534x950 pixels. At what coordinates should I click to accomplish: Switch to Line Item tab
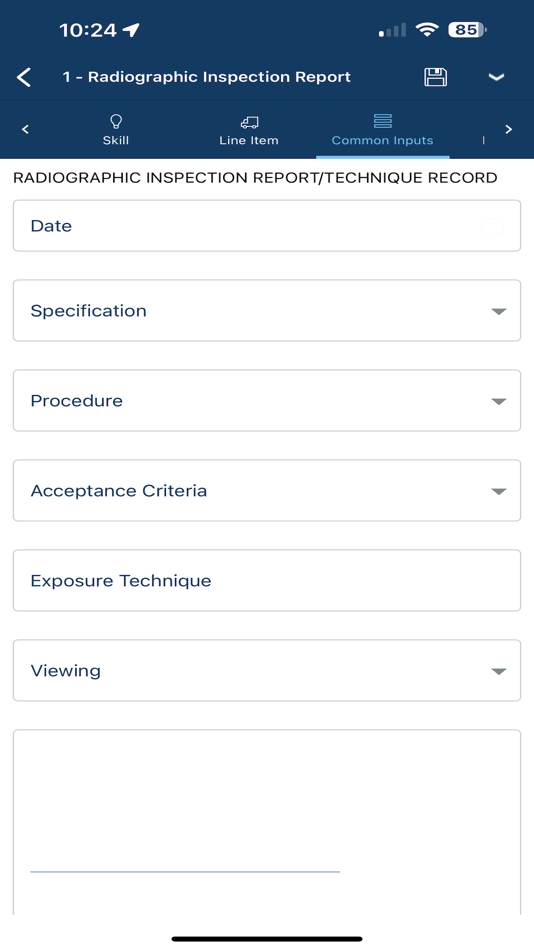pyautogui.click(x=249, y=129)
